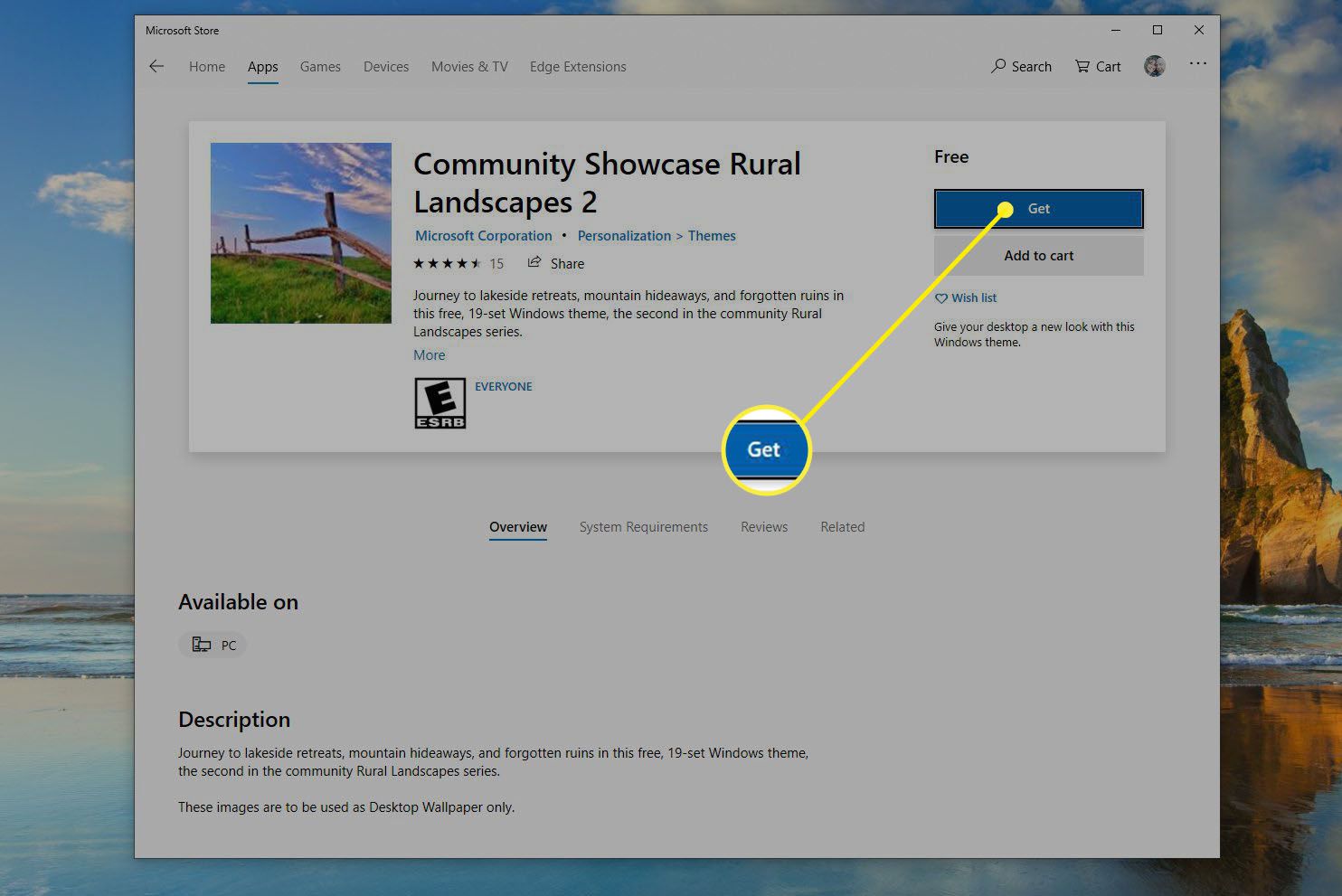Select the Overview section tab
The width and height of the screenshot is (1342, 896).
click(518, 527)
